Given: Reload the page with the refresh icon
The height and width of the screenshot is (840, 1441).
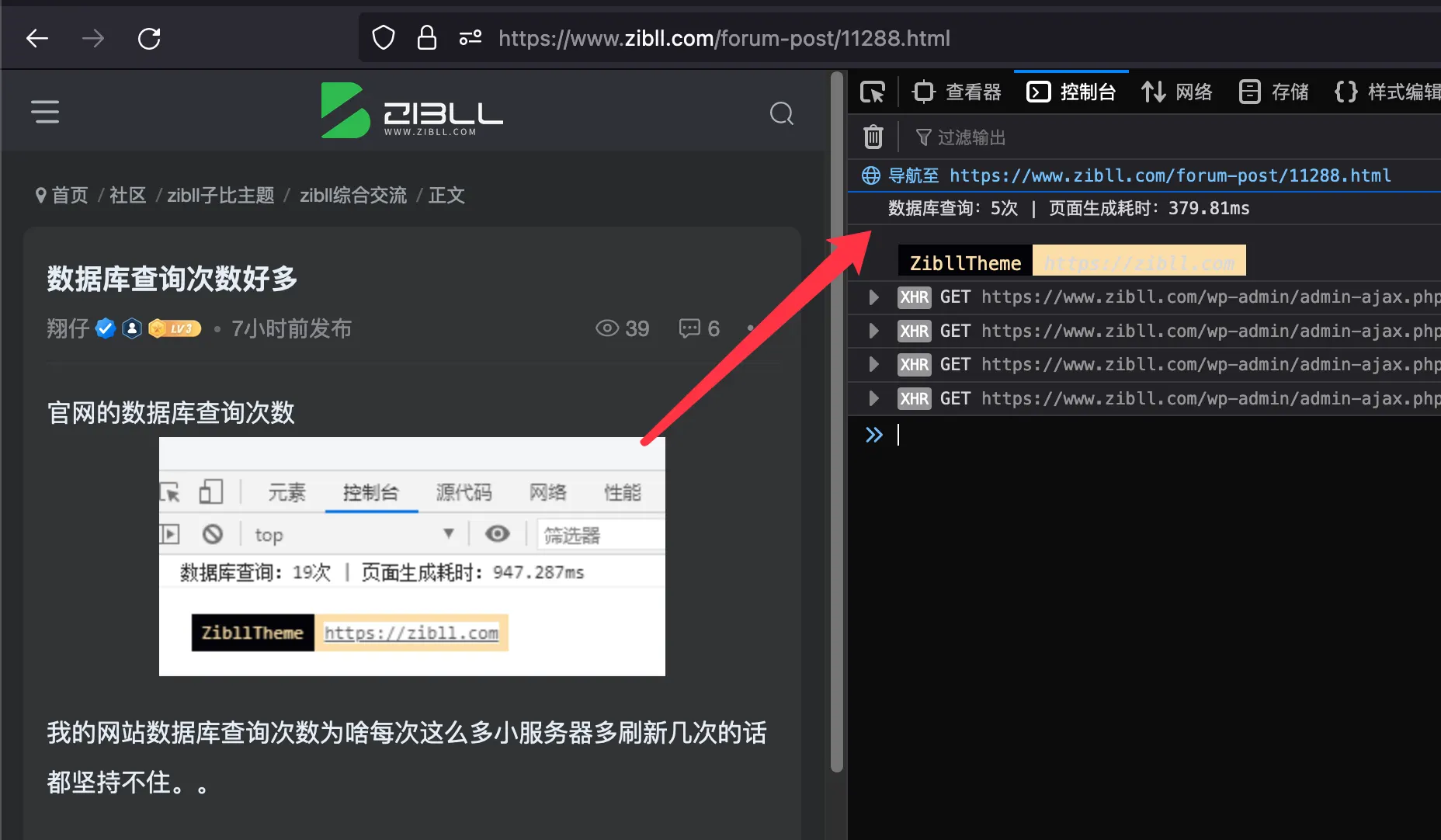Looking at the screenshot, I should [149, 38].
